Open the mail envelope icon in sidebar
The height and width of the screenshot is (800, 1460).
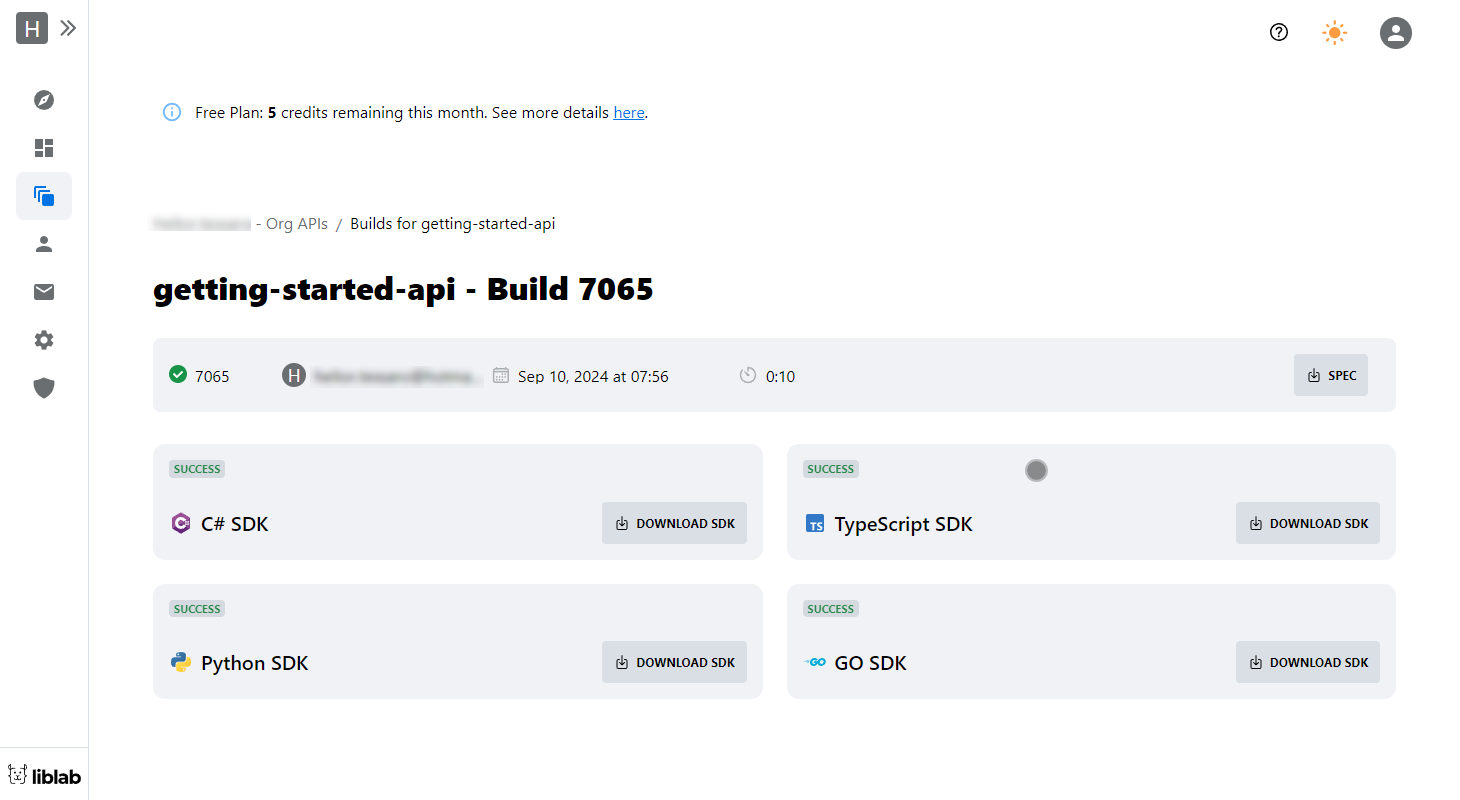point(44,292)
